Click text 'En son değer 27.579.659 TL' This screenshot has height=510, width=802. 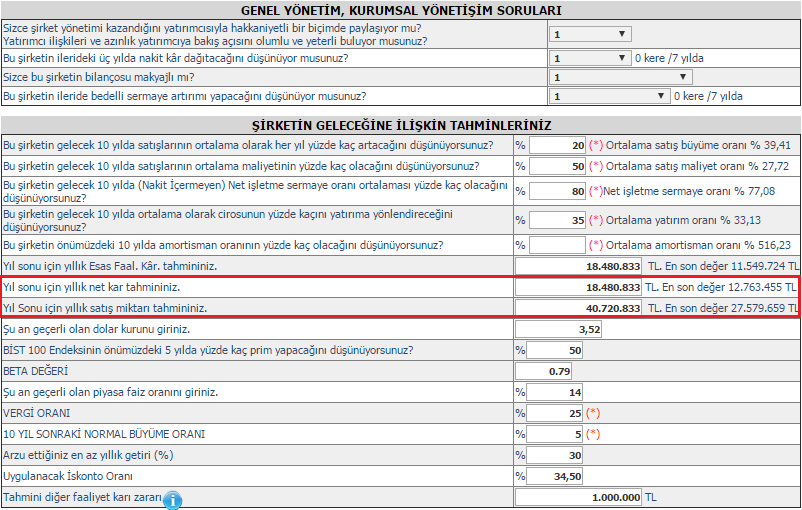732,308
